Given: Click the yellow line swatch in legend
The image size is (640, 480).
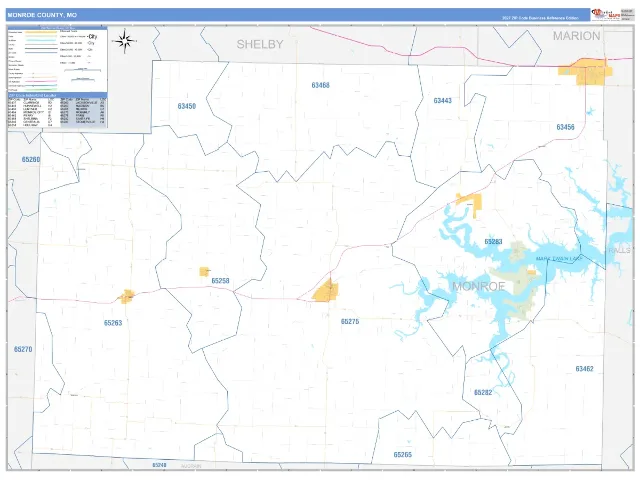Looking at the screenshot, I should pyautogui.click(x=41, y=32).
